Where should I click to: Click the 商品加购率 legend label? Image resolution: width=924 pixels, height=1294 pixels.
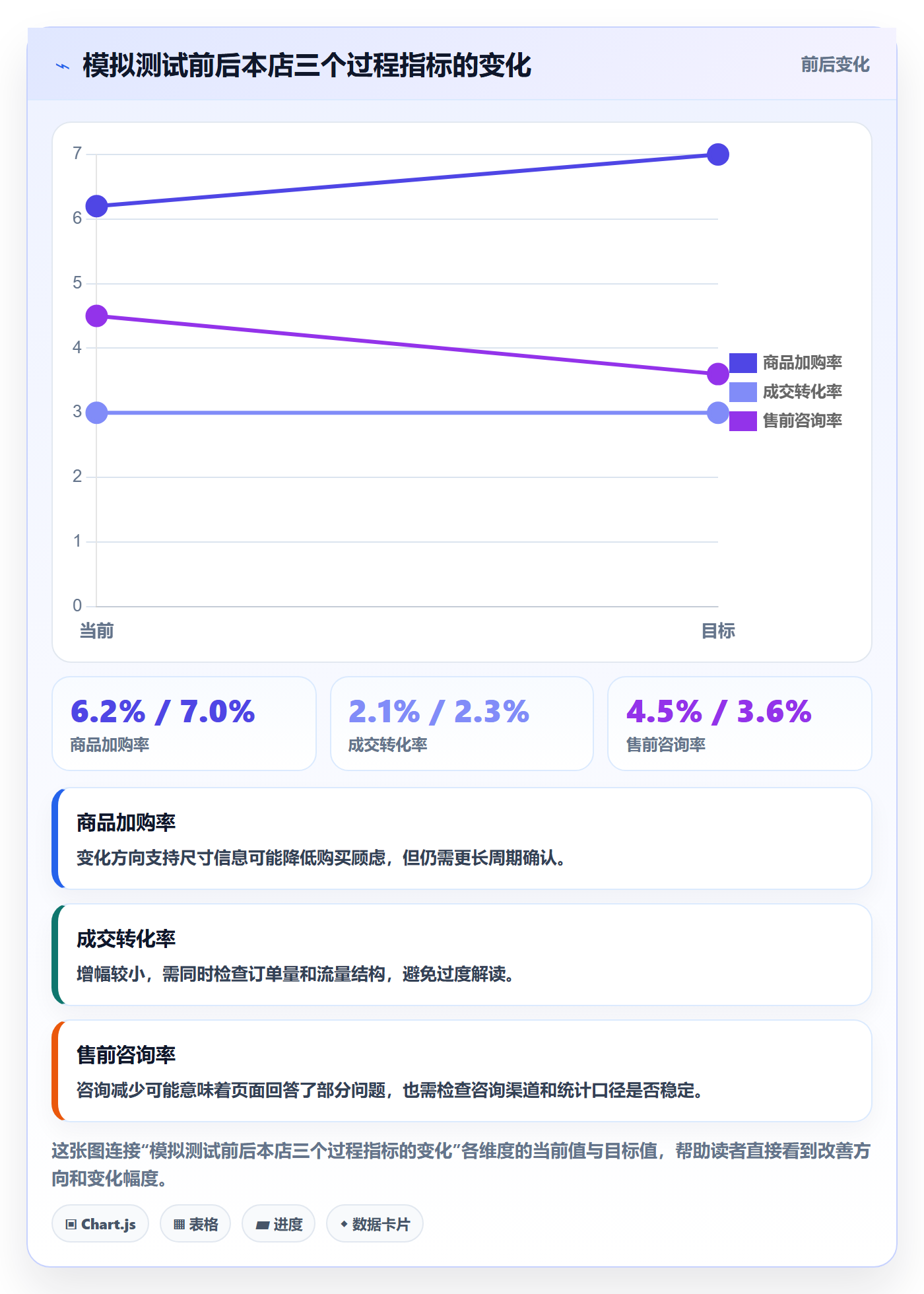pyautogui.click(x=802, y=362)
